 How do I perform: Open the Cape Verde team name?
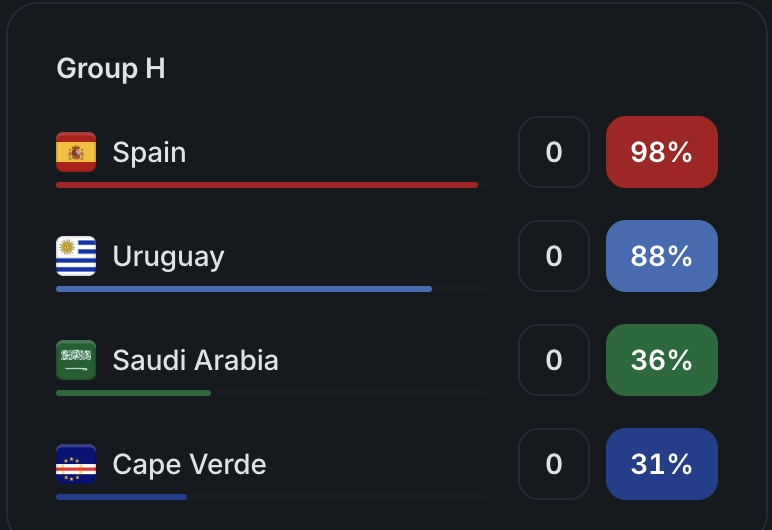pos(190,464)
